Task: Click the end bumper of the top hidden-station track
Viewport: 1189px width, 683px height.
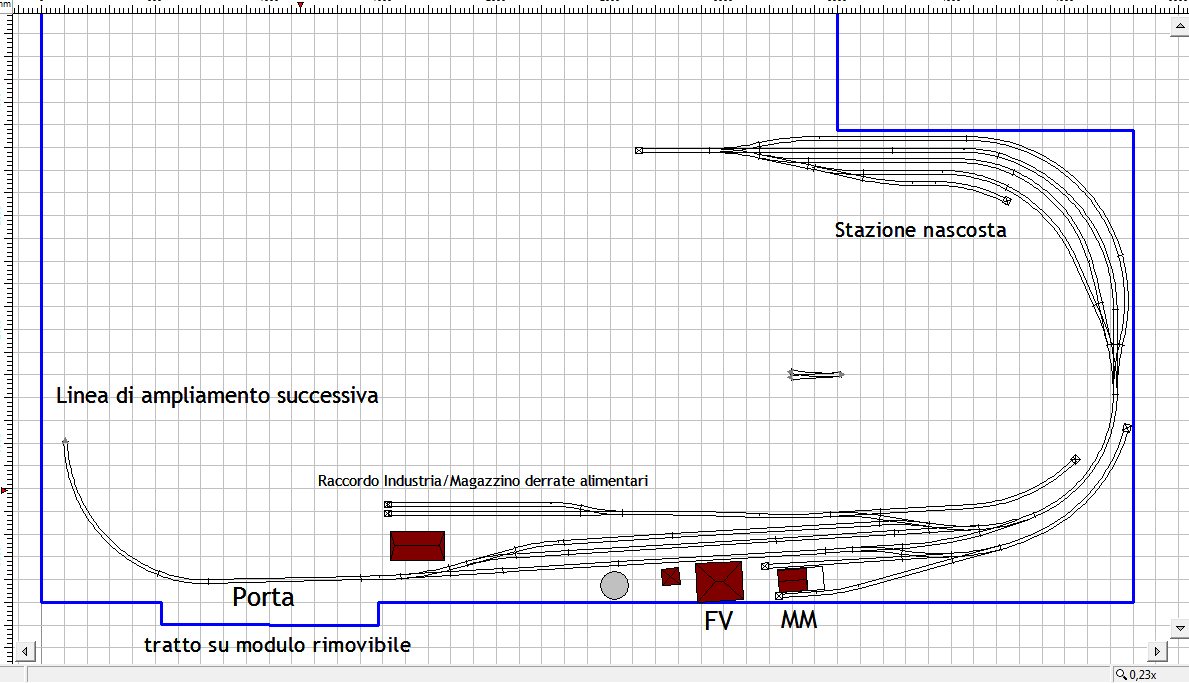Action: point(638,150)
